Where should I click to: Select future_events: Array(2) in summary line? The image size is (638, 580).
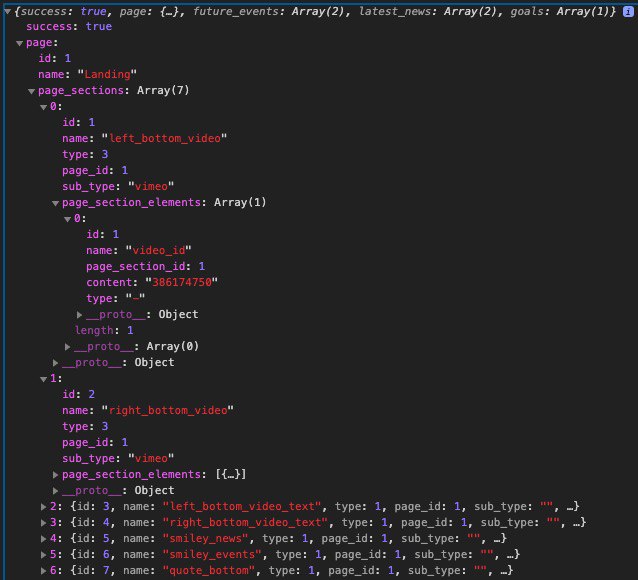point(269,11)
